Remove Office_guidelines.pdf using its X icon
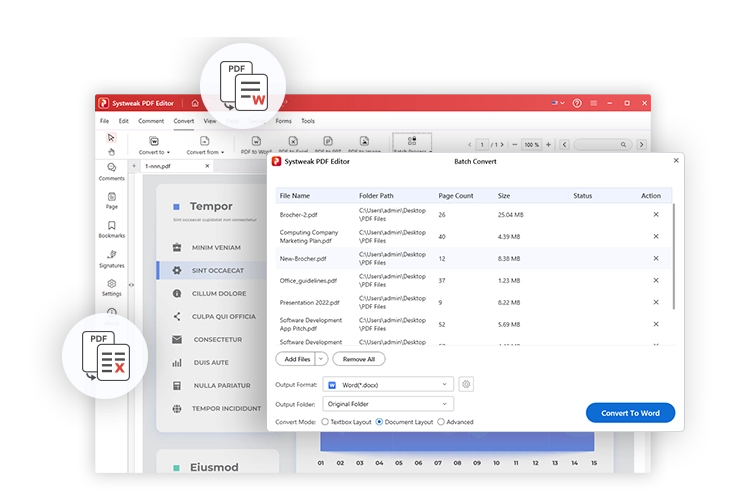740x500 pixels. click(656, 280)
